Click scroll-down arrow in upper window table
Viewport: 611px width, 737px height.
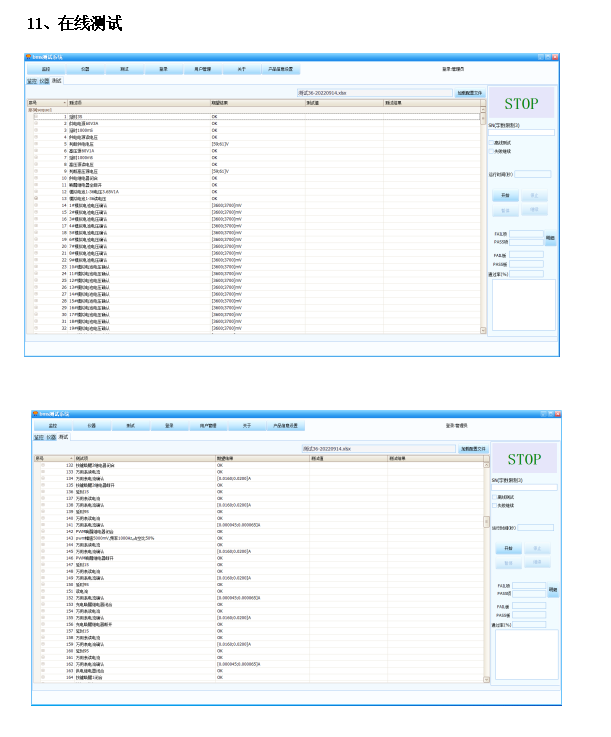tap(483, 330)
